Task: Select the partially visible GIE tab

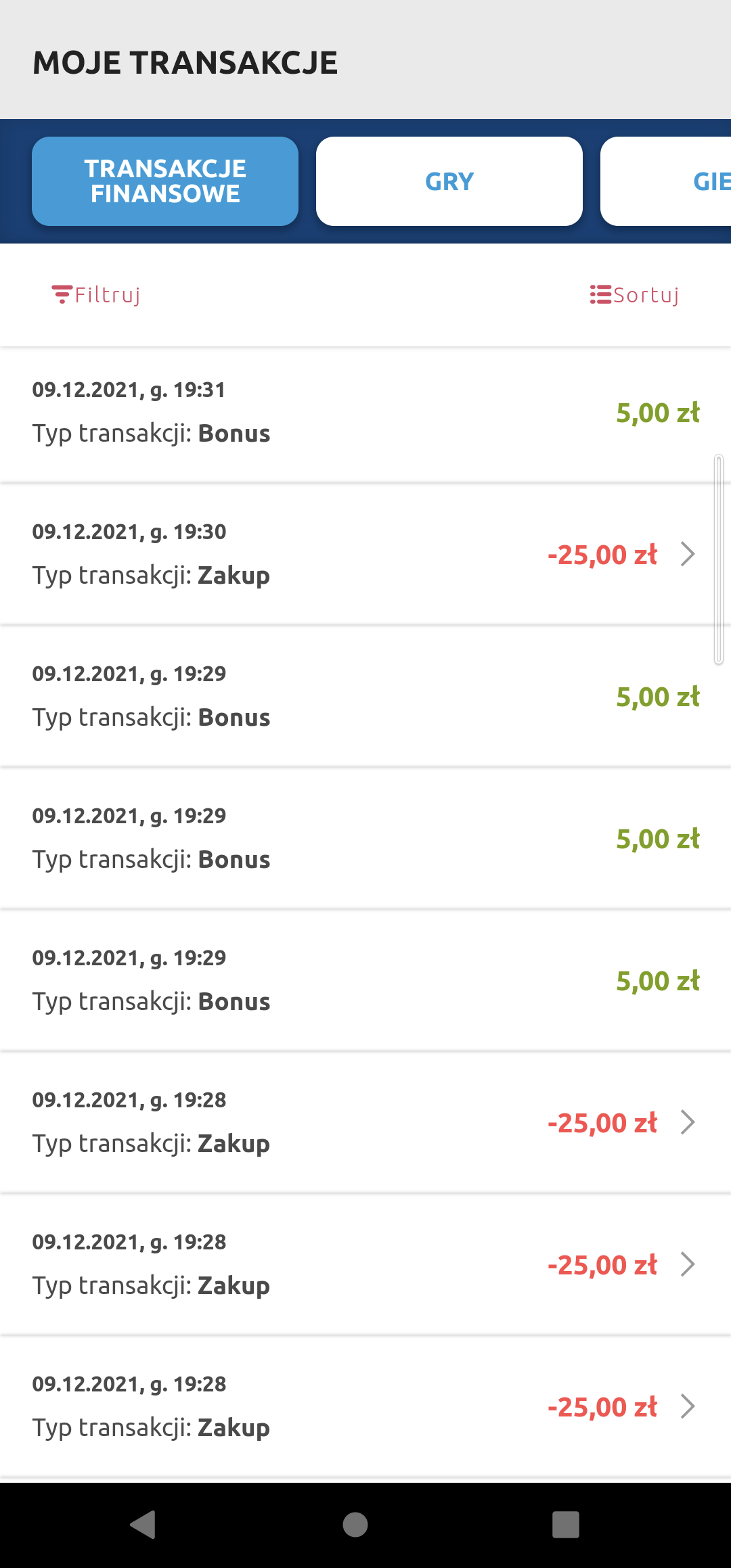Action: [x=677, y=181]
